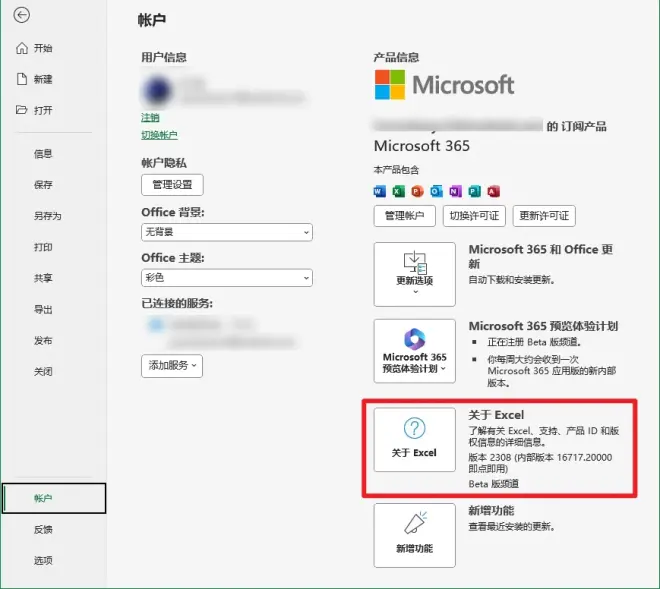This screenshot has height=589, width=660.
Task: Click the OneNote app icon
Action: coord(455,192)
